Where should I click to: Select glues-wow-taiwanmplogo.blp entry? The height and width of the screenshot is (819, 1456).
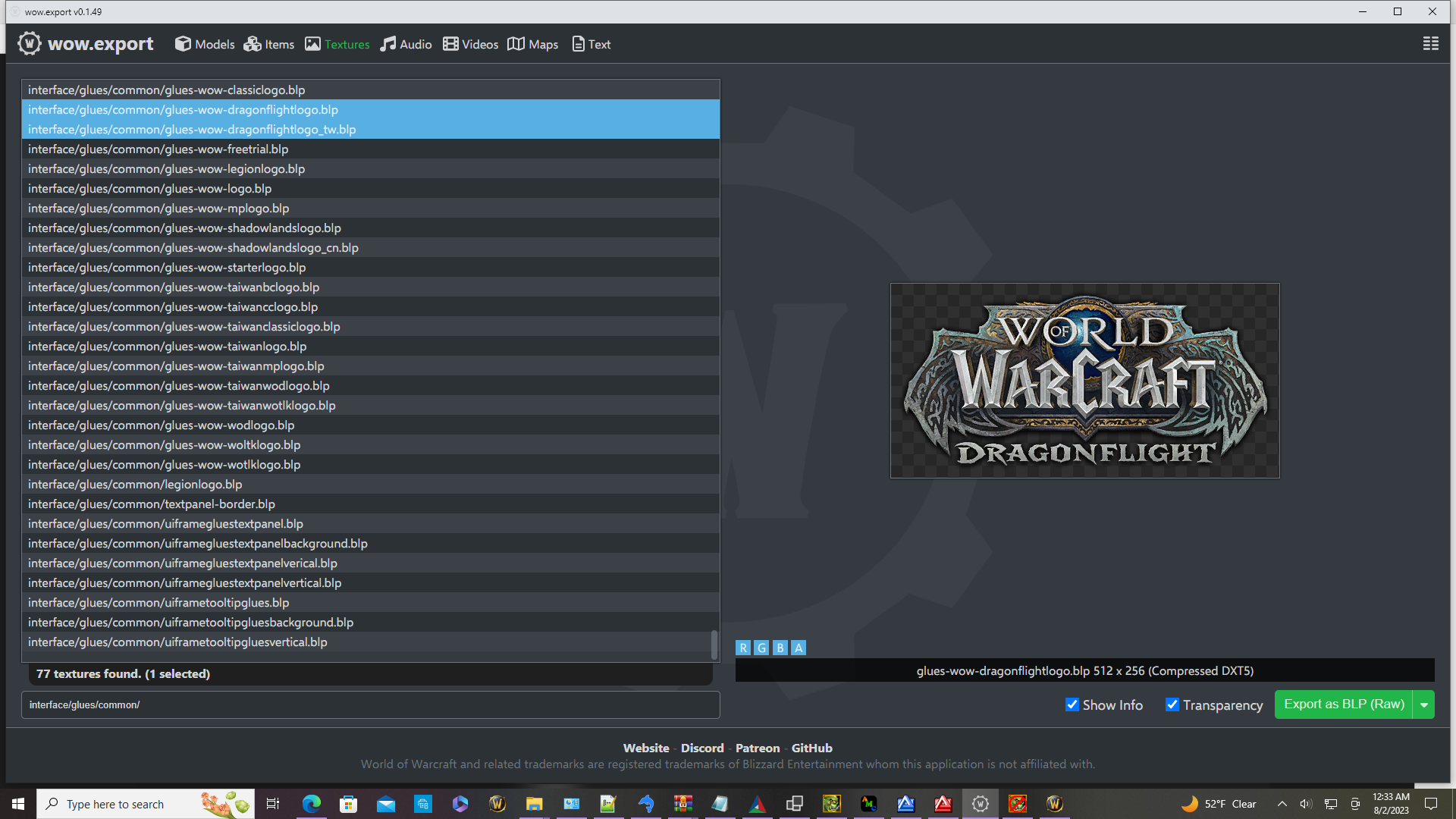click(371, 366)
